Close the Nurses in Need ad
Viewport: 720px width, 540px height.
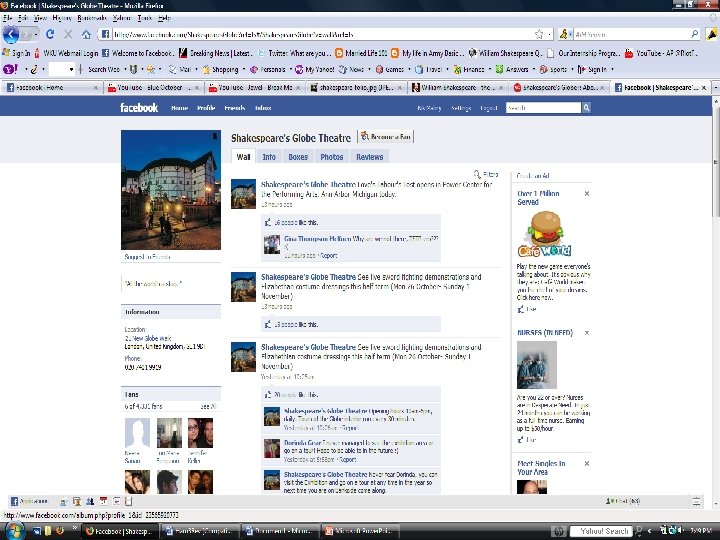click(x=587, y=333)
